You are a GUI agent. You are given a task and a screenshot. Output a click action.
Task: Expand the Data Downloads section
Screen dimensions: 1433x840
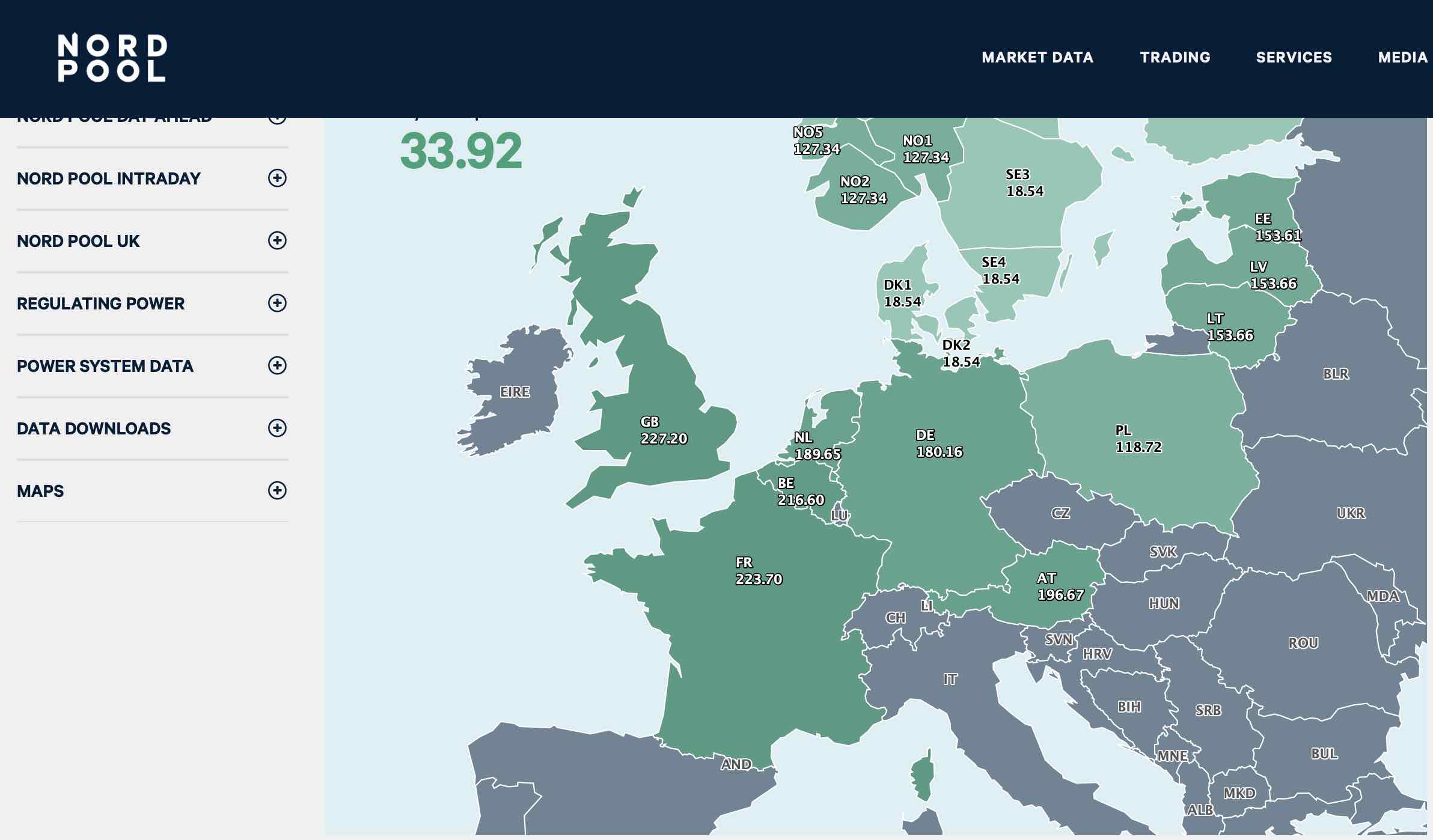[x=94, y=428]
